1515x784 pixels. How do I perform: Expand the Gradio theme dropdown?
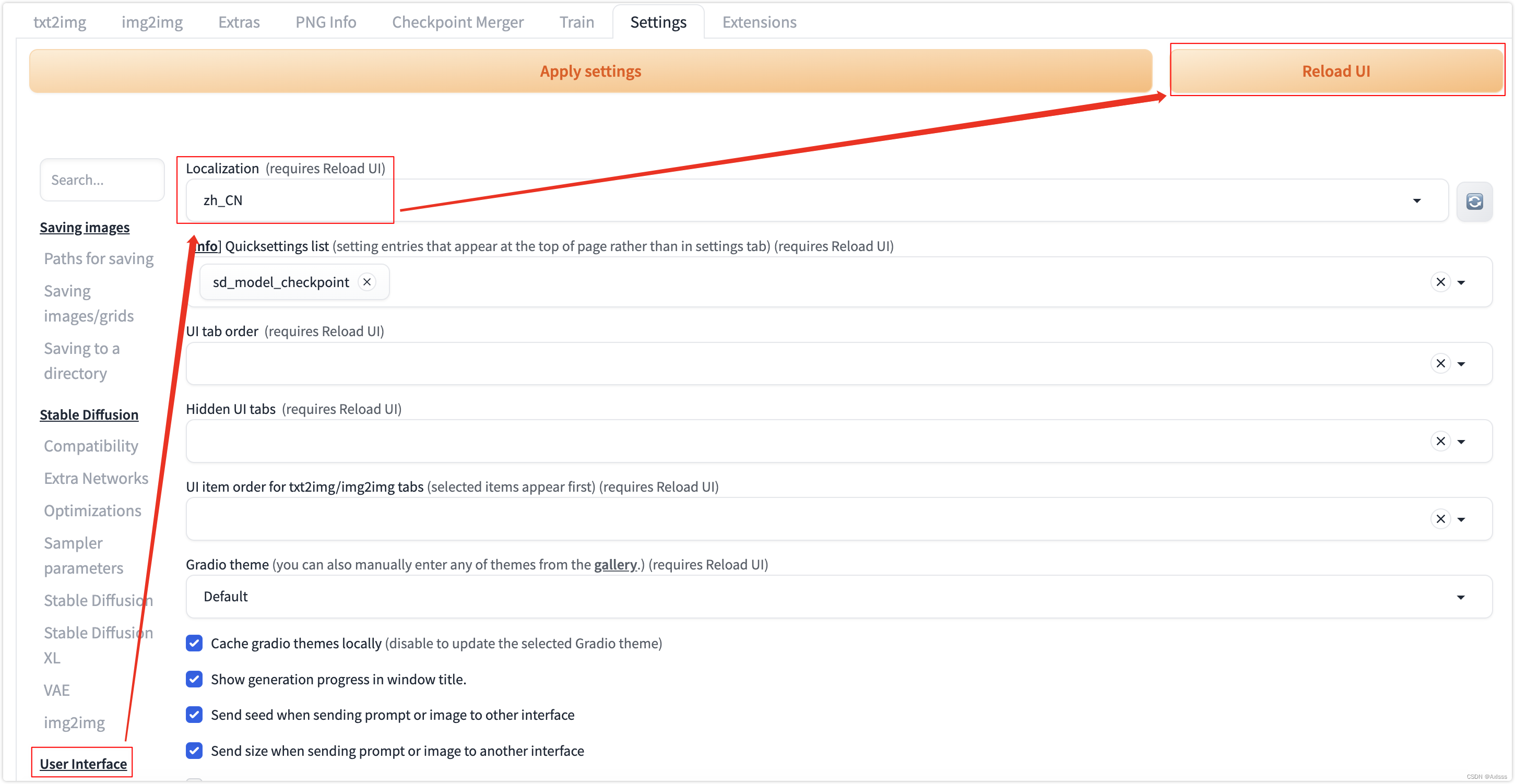[x=1460, y=597]
